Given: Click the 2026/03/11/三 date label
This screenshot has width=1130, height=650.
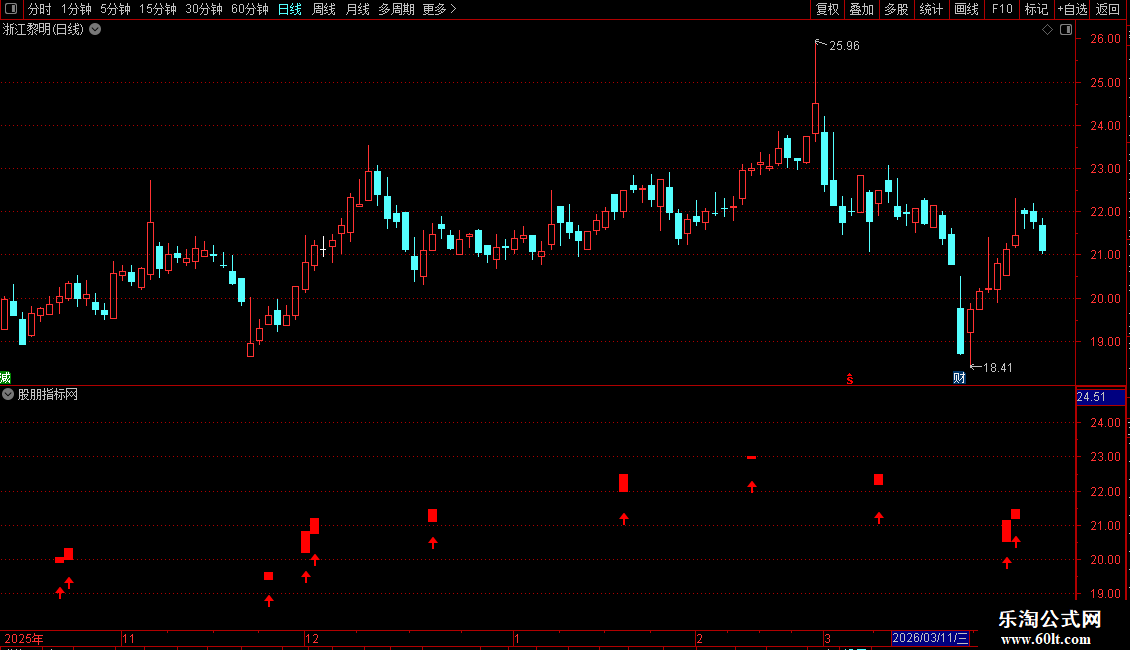Looking at the screenshot, I should coord(930,638).
